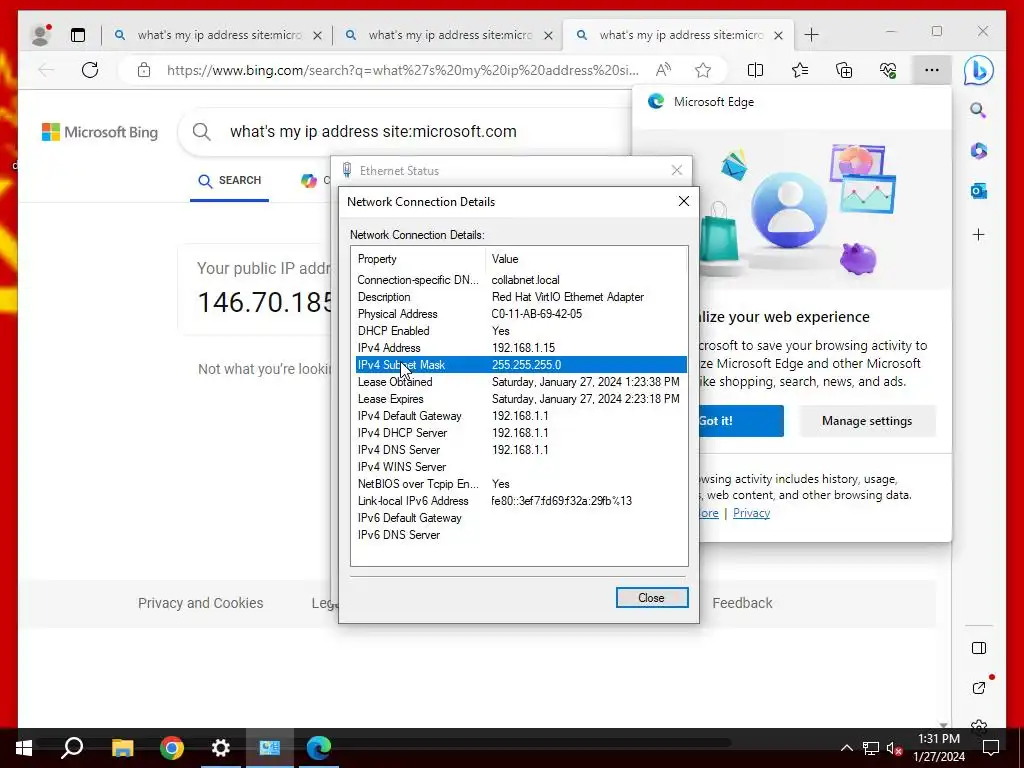Open a new browser tab
The image size is (1024, 768).
pyautogui.click(x=811, y=35)
